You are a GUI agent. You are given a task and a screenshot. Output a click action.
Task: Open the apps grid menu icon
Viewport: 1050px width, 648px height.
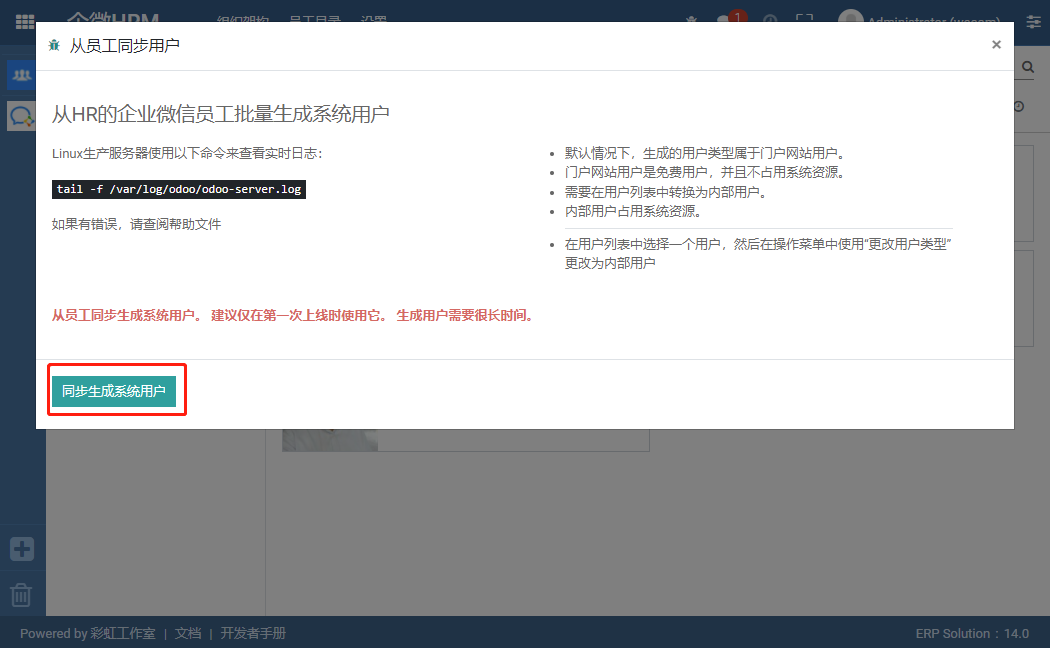(25, 21)
